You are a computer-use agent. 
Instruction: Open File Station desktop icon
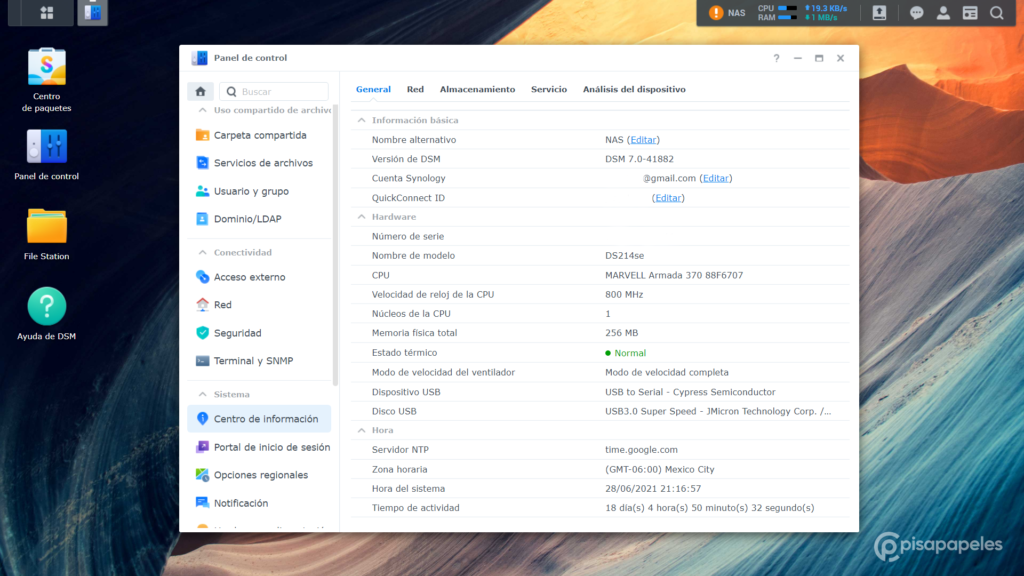click(46, 227)
